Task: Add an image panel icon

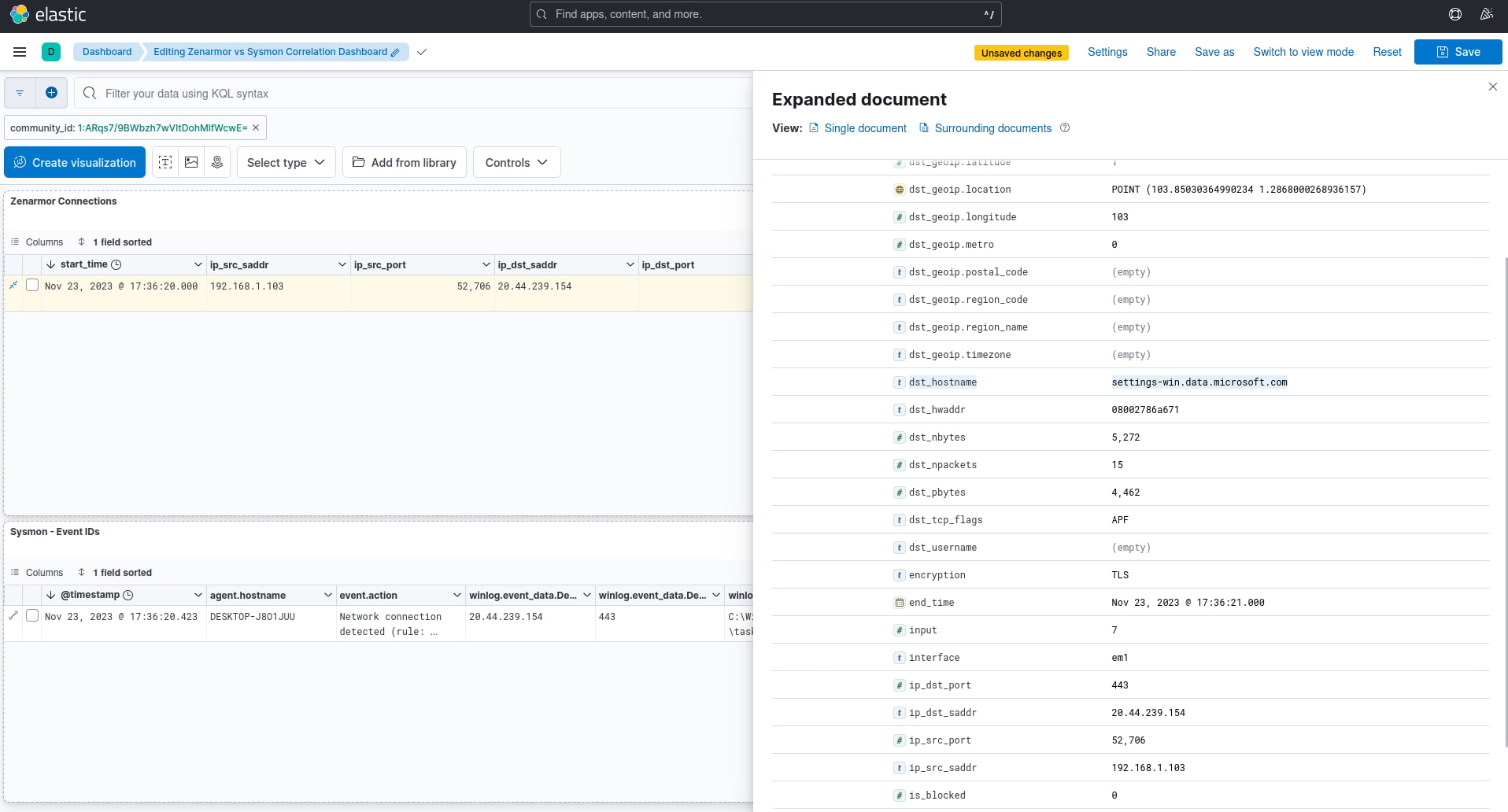Action: [x=191, y=162]
